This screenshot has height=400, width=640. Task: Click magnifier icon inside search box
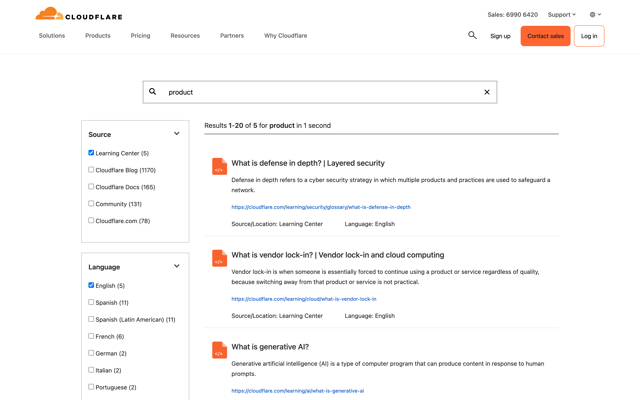click(x=152, y=91)
